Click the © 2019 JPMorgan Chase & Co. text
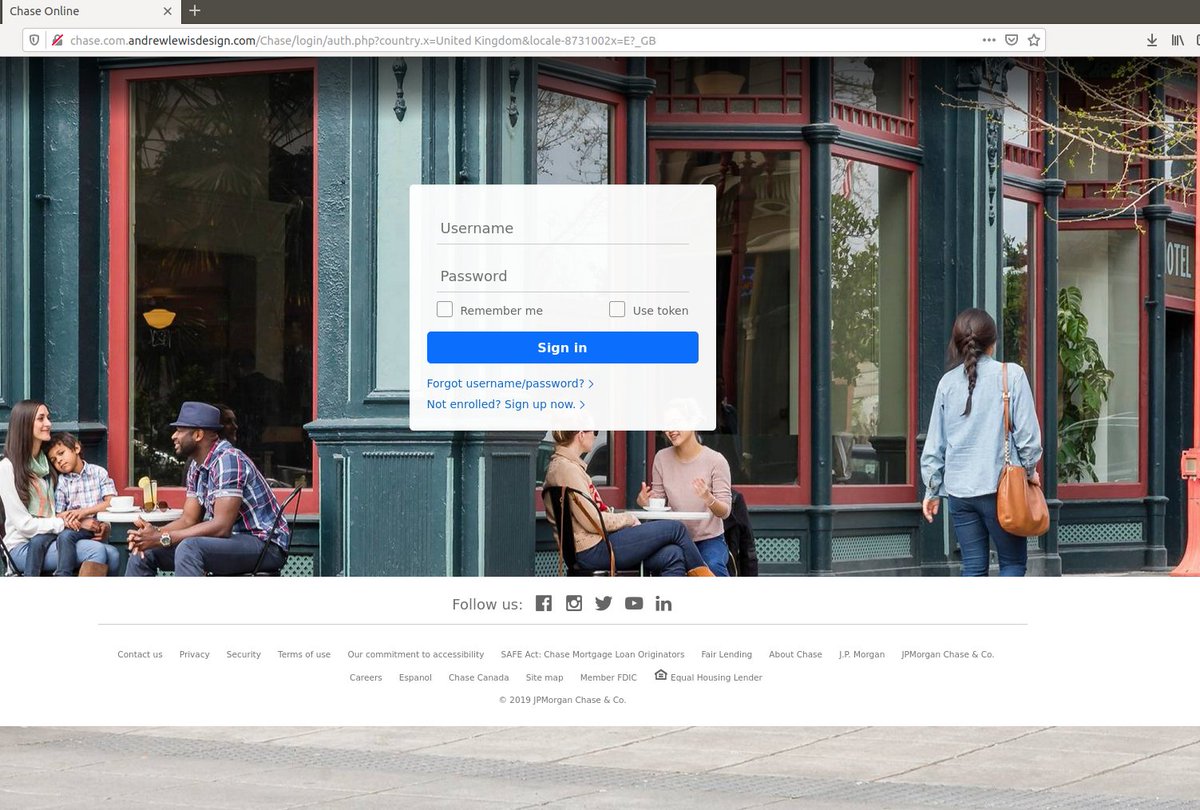This screenshot has width=1200, height=810. 562,700
